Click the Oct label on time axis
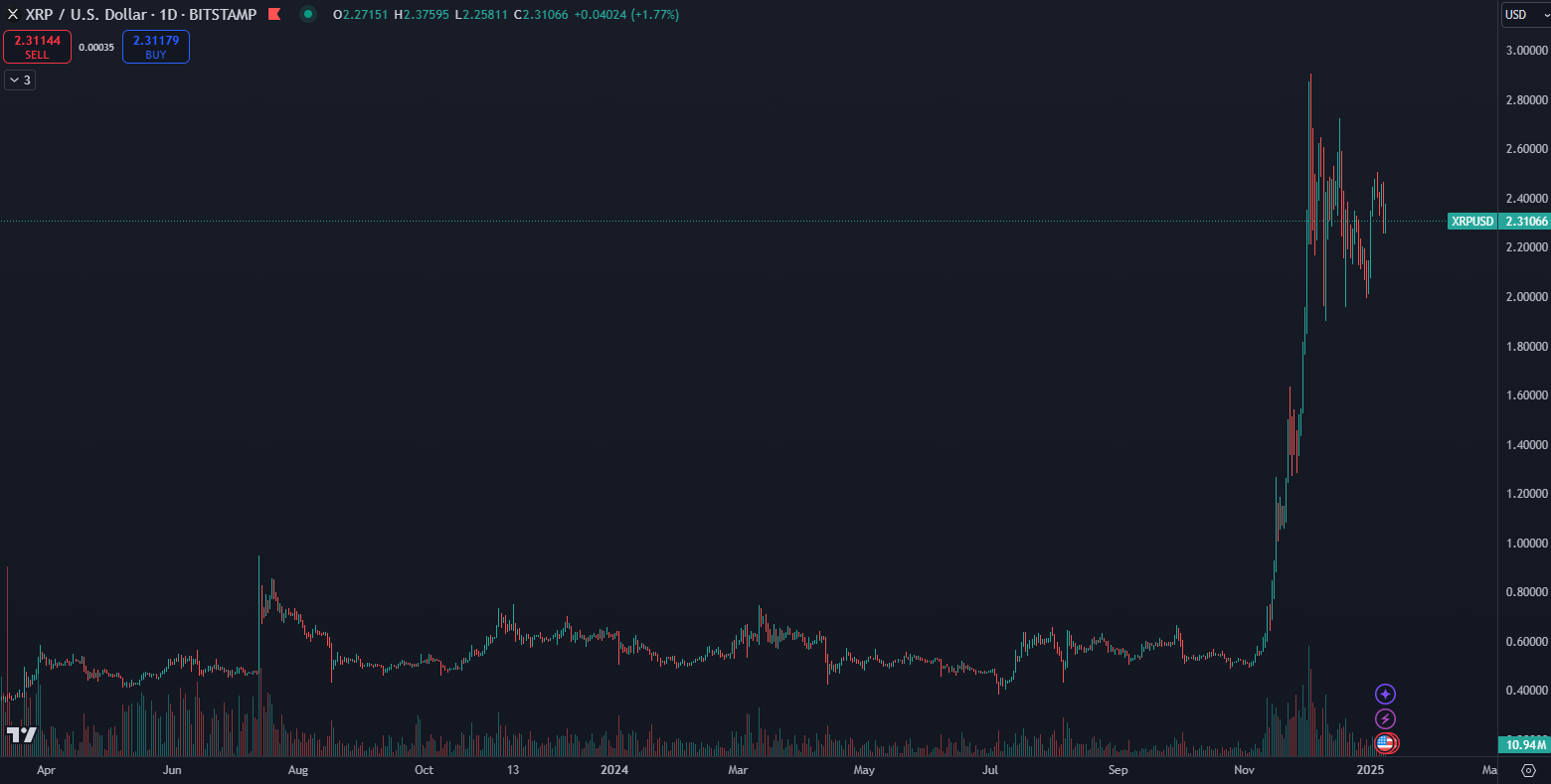1551x784 pixels. (424, 770)
